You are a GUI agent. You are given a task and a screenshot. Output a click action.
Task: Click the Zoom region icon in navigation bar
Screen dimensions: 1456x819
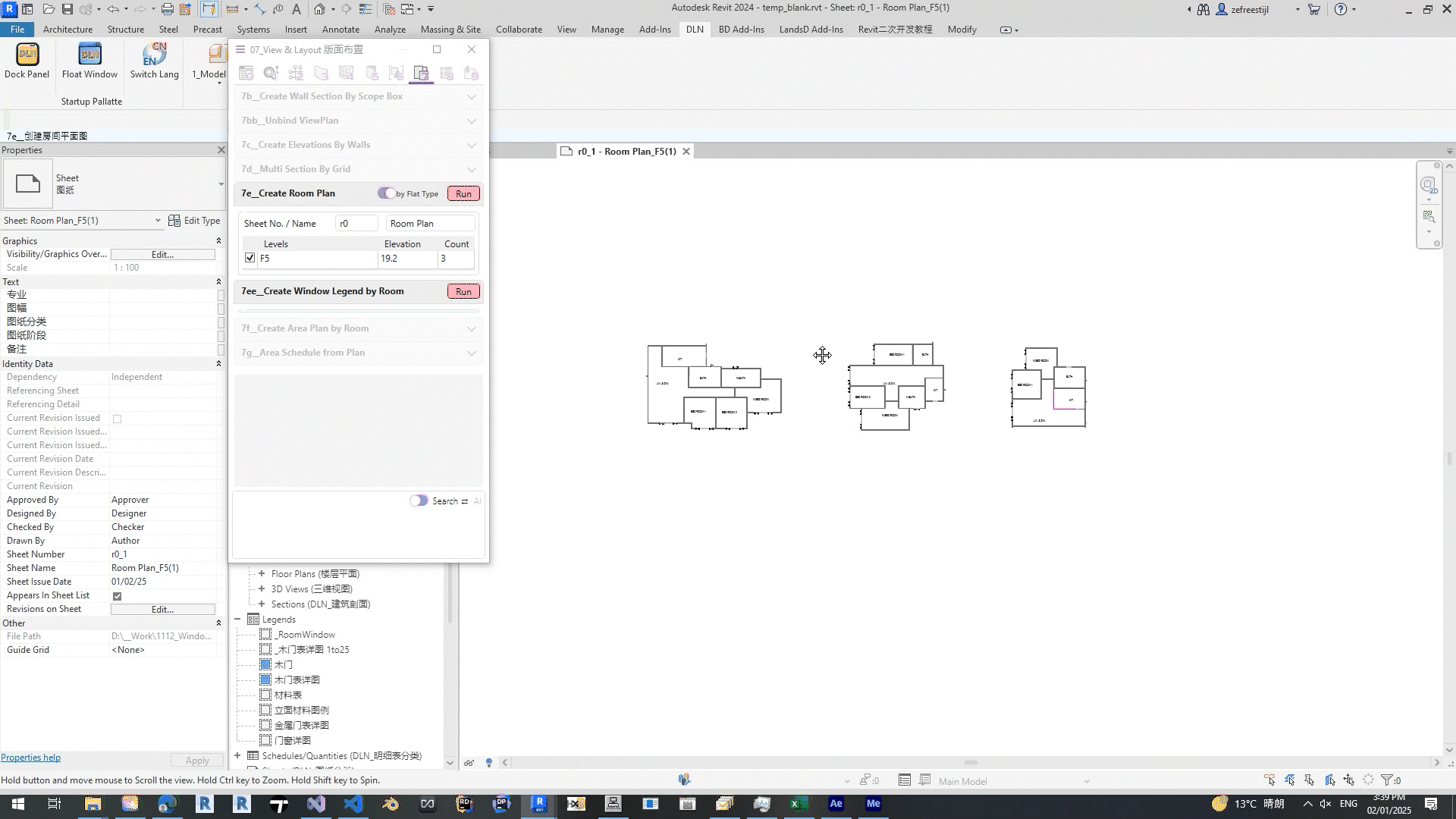click(1428, 217)
